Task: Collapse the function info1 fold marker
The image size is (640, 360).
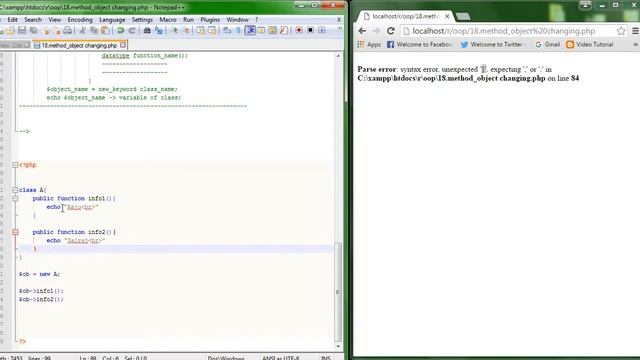Action: (x=15, y=198)
